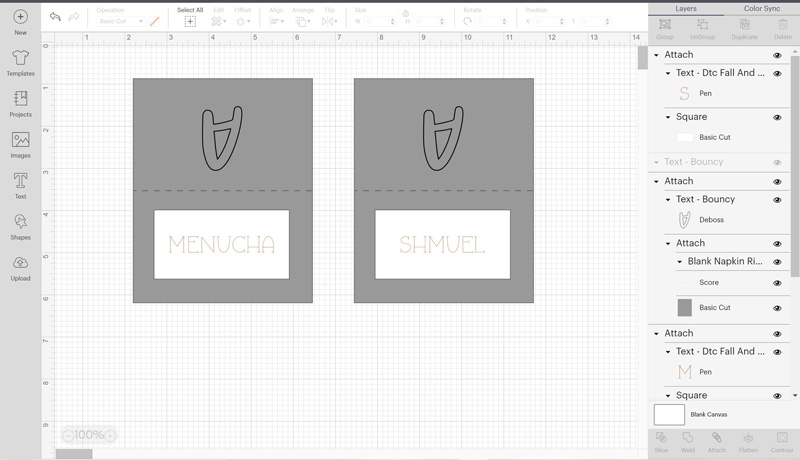Click the Undo arrow
800x460 pixels.
tap(55, 17)
